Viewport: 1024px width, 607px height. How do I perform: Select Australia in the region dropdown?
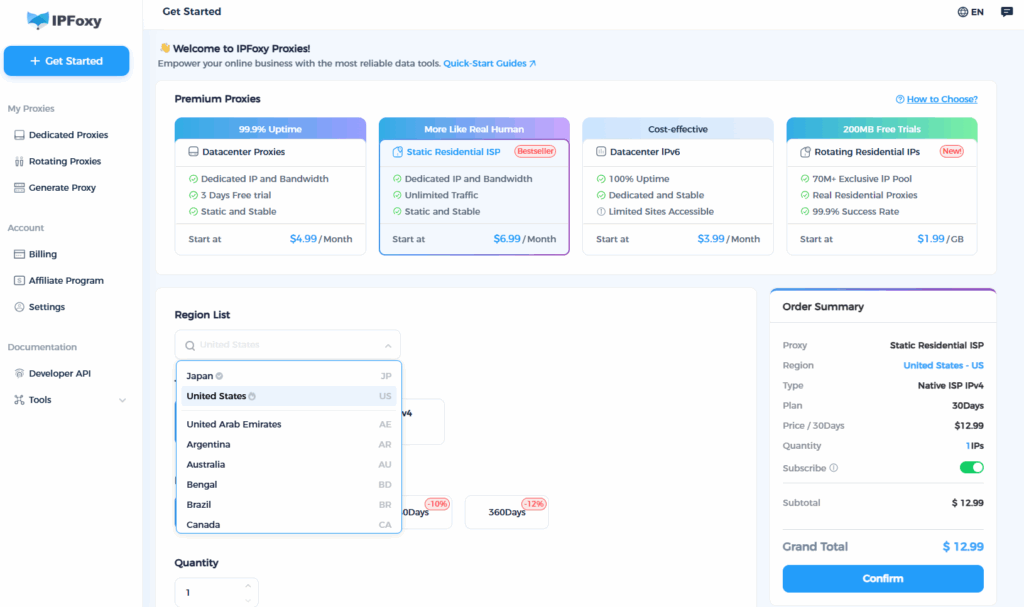tap(206, 465)
